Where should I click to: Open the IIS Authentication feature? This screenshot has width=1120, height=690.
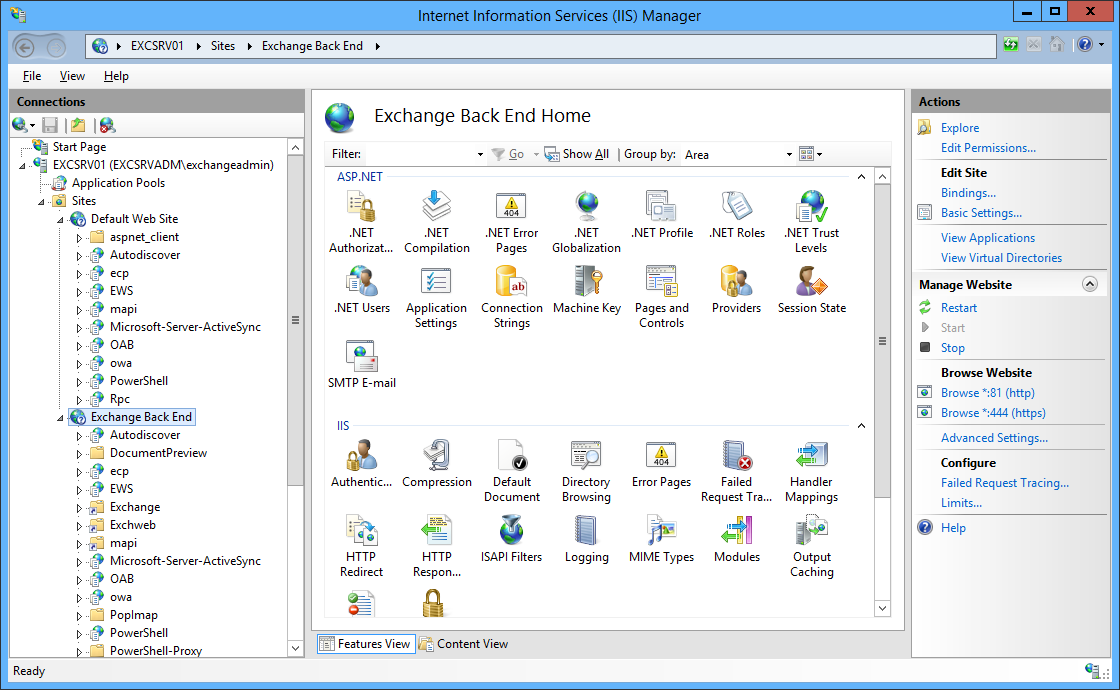pos(361,464)
